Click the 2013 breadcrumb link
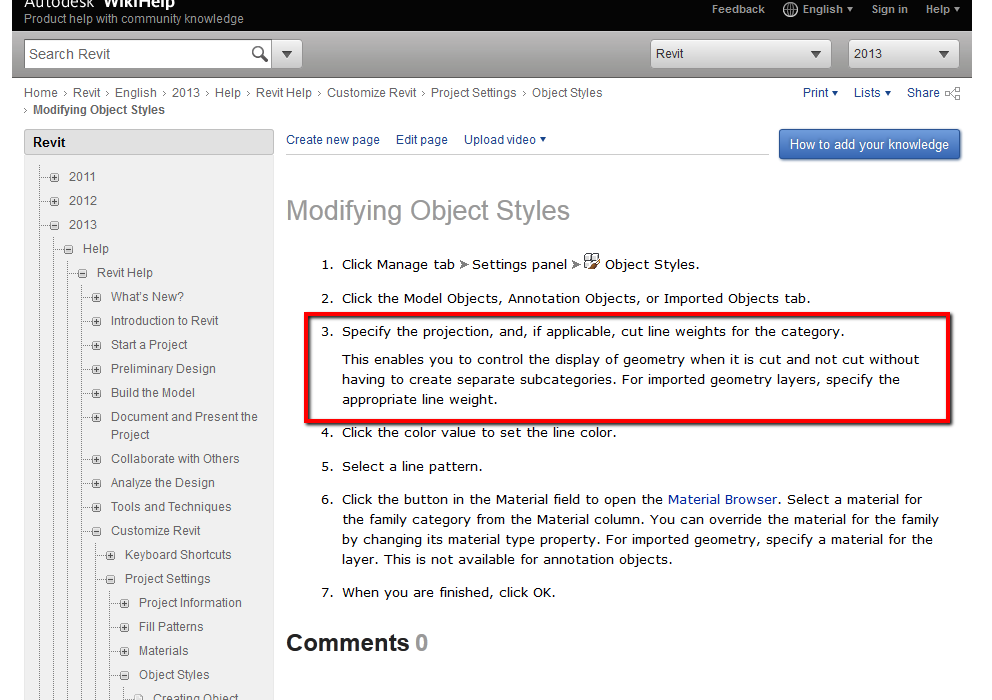The image size is (992, 700). point(185,93)
